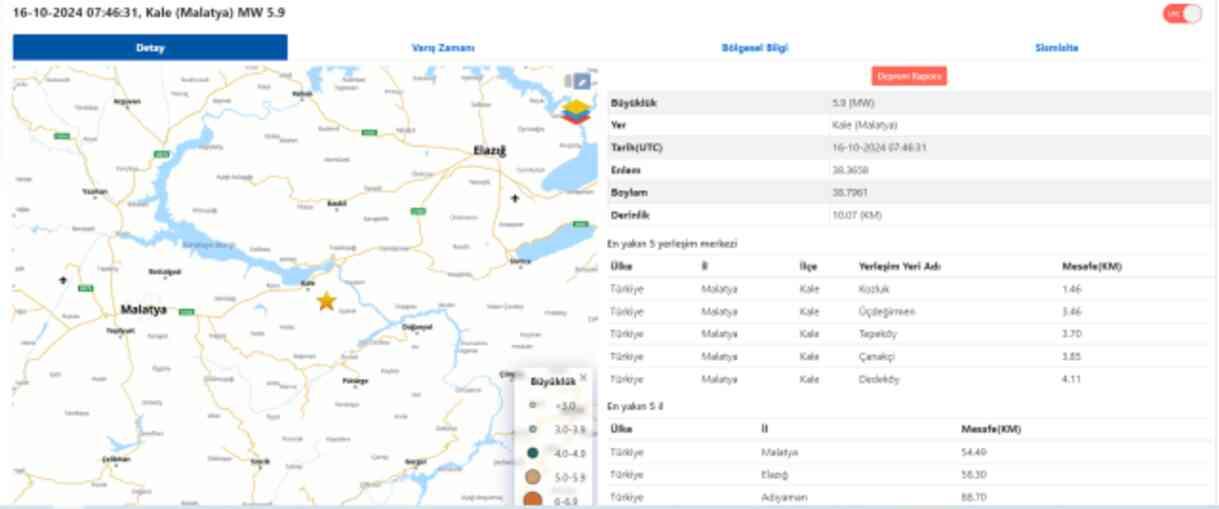The width and height of the screenshot is (1219, 509).
Task: Select the Kozluk settlement row
Action: tap(873, 289)
